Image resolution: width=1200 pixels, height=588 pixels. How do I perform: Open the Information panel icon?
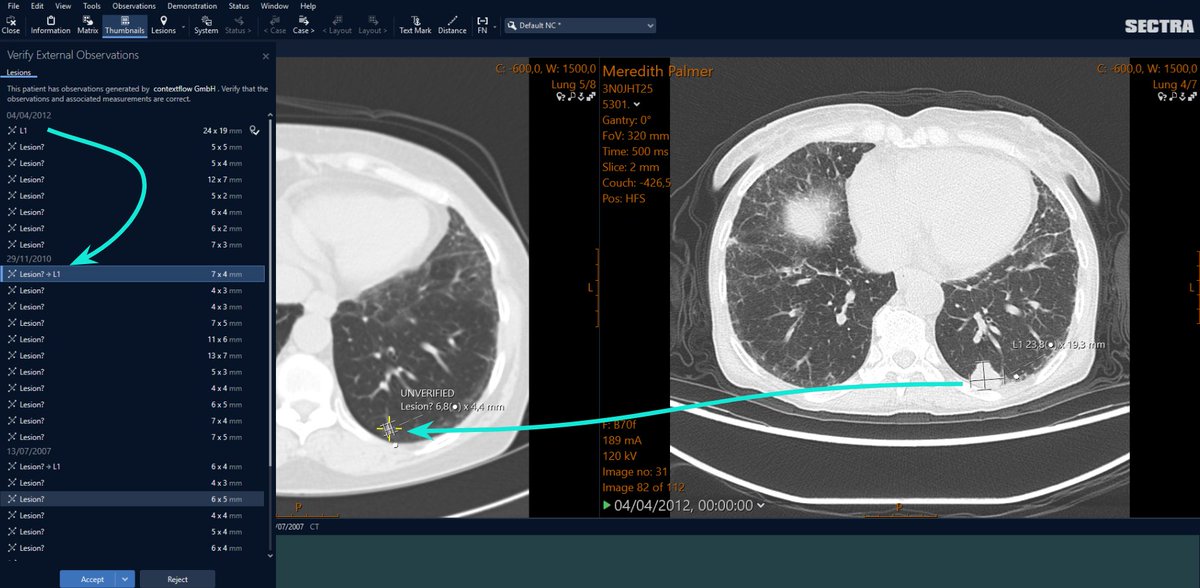[x=50, y=24]
